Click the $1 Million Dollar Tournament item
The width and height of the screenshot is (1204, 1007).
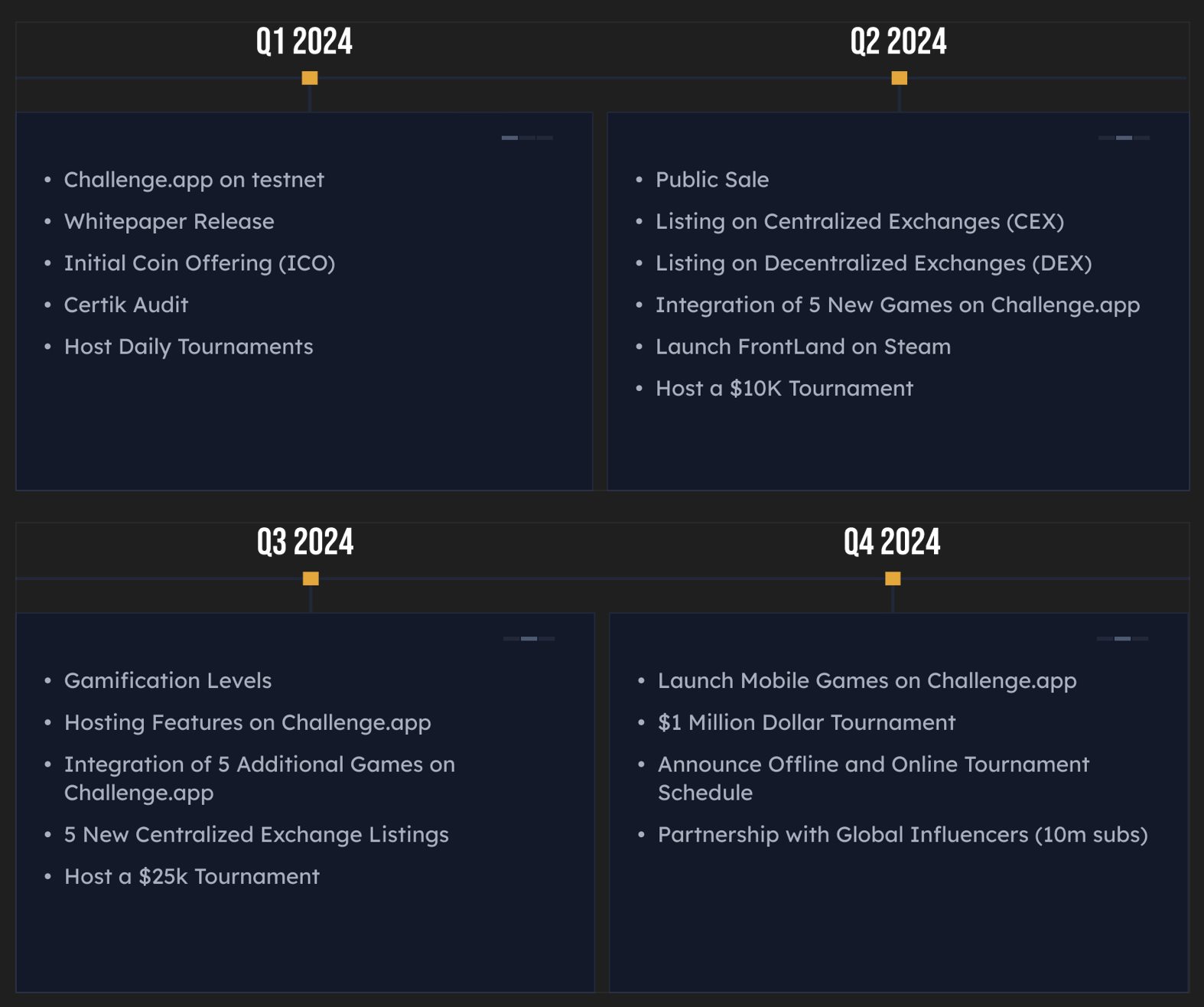tap(806, 722)
